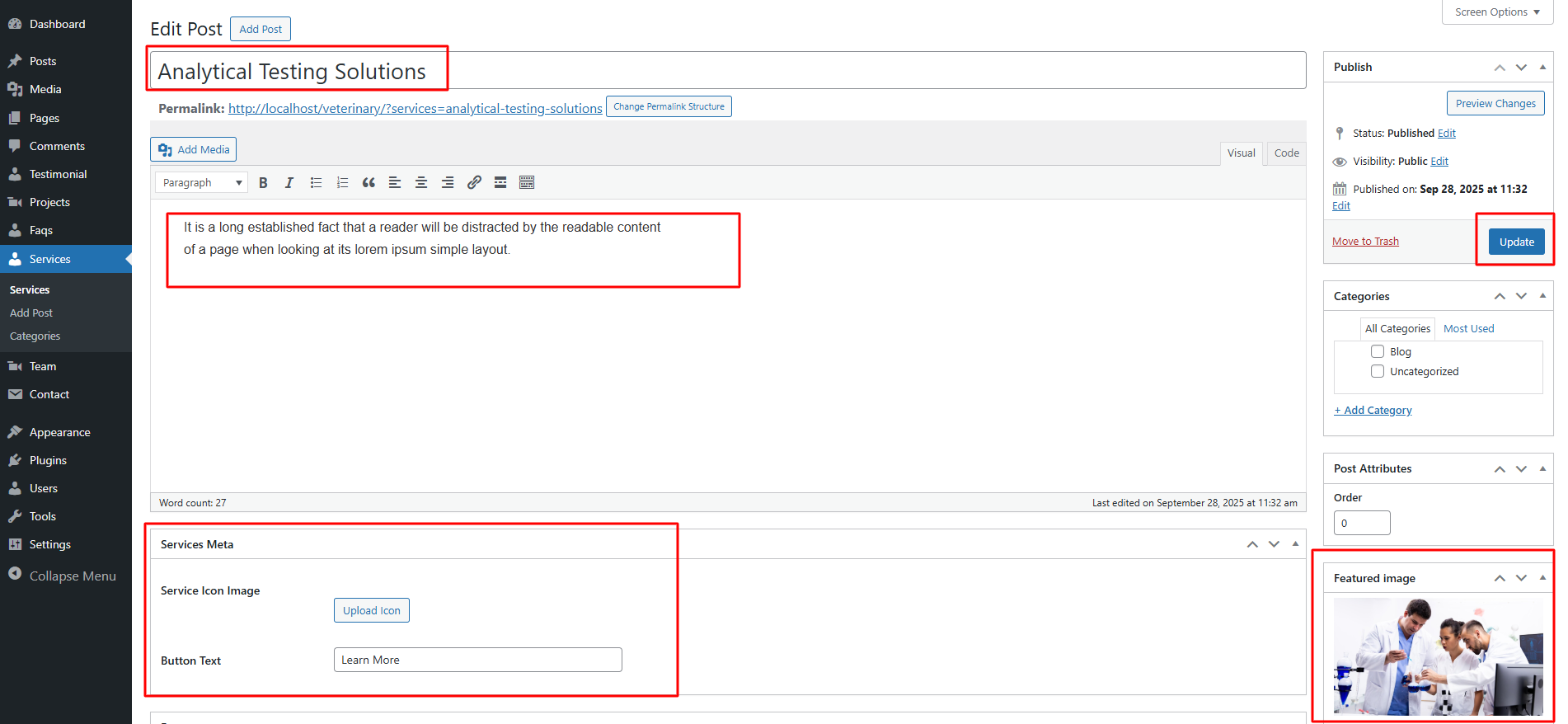Move this post to Trash

pyautogui.click(x=1365, y=242)
